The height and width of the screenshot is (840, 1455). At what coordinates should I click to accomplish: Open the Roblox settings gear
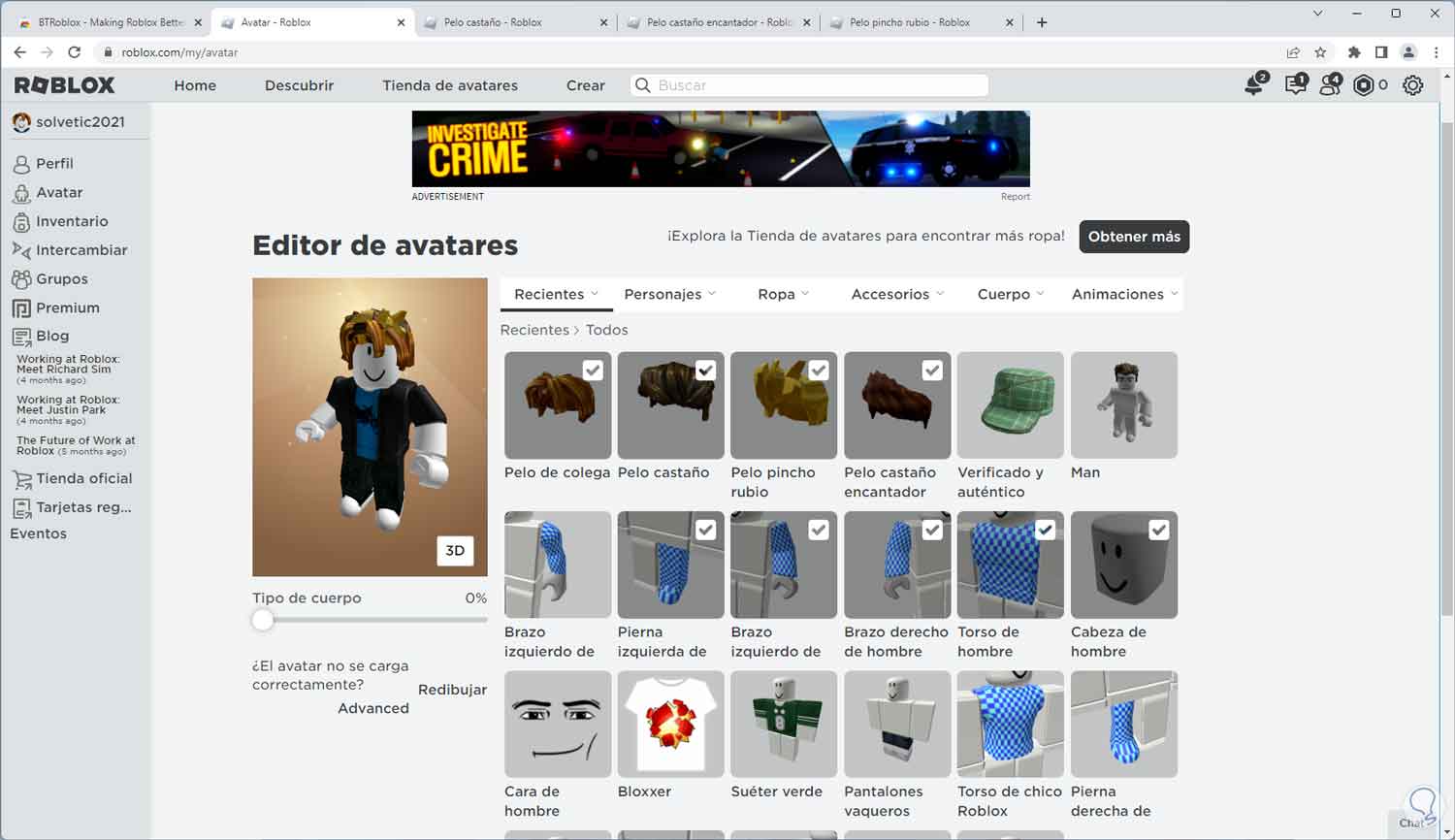tap(1413, 85)
